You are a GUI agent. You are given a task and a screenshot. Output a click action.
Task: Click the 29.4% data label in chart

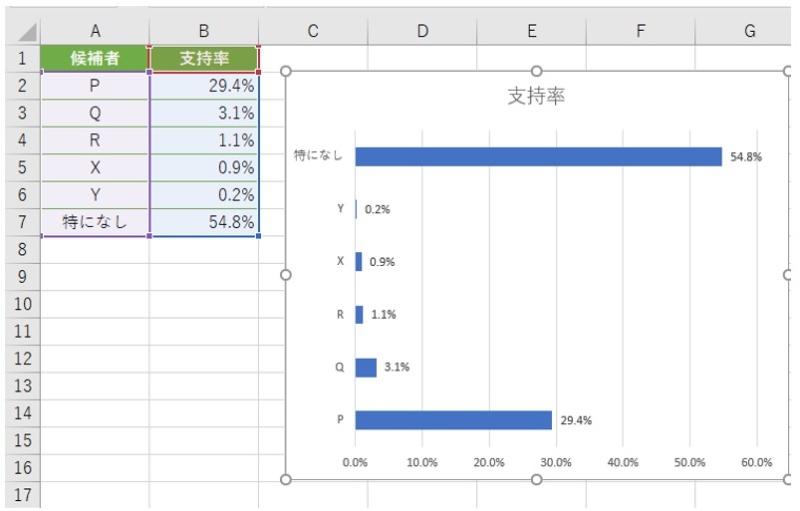click(575, 421)
